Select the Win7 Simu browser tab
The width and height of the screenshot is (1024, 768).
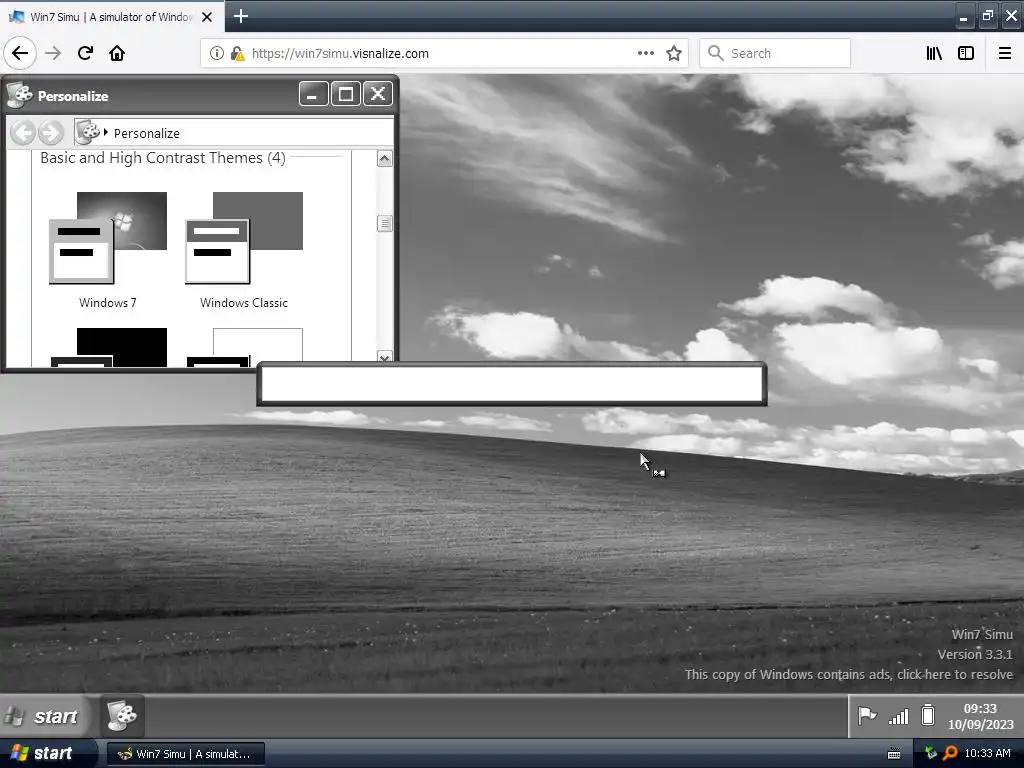pyautogui.click(x=112, y=16)
